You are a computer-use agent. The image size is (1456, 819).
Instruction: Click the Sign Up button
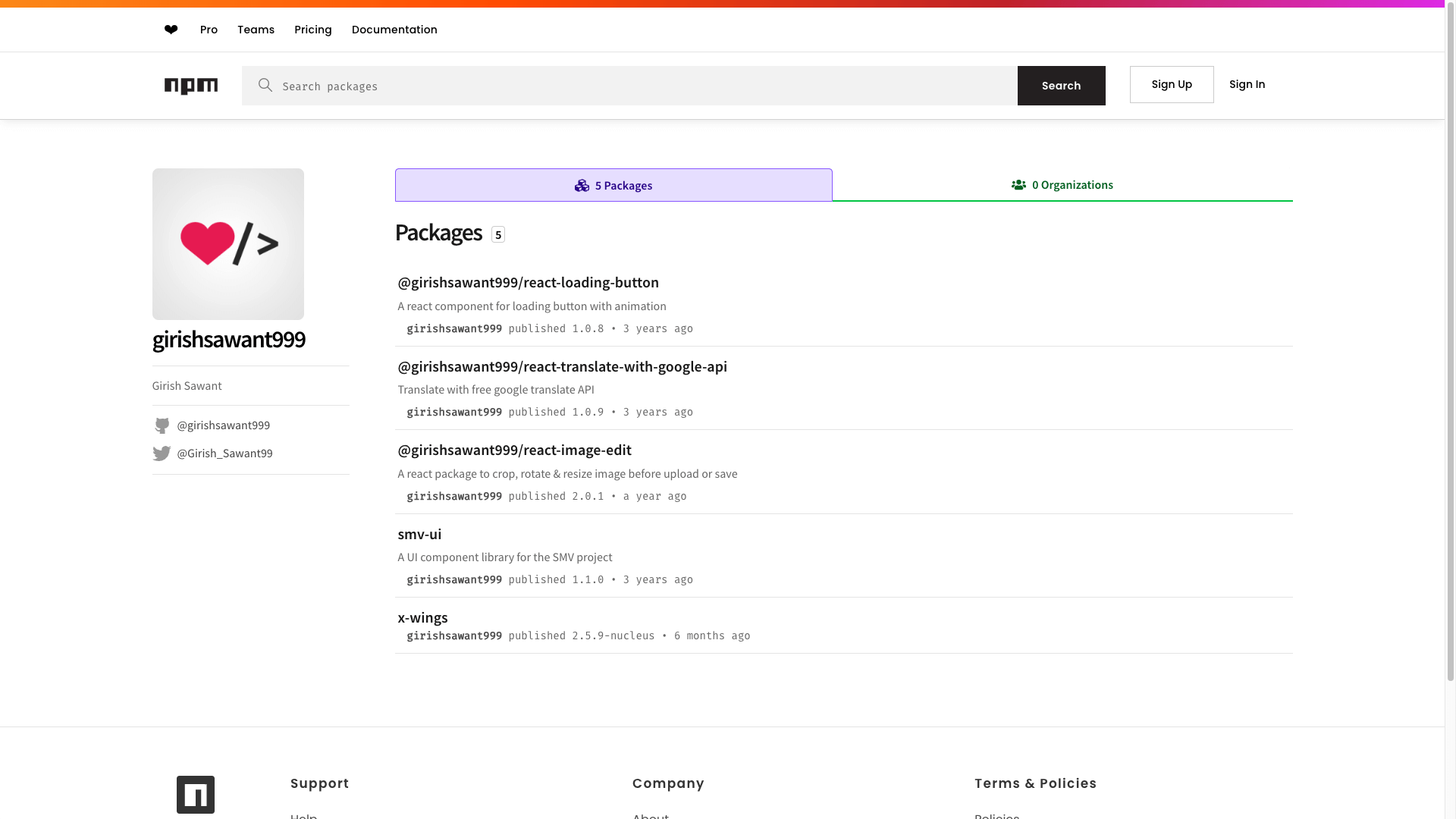[x=1172, y=84]
